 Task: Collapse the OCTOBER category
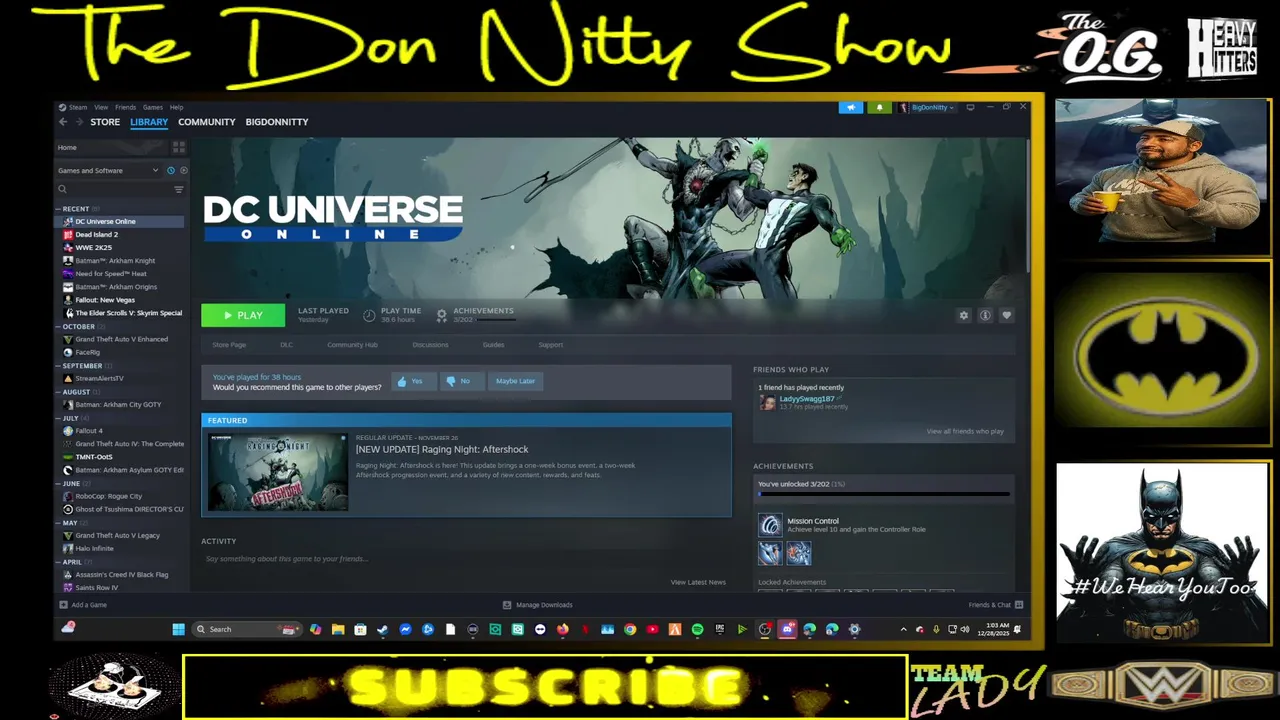[x=58, y=327]
